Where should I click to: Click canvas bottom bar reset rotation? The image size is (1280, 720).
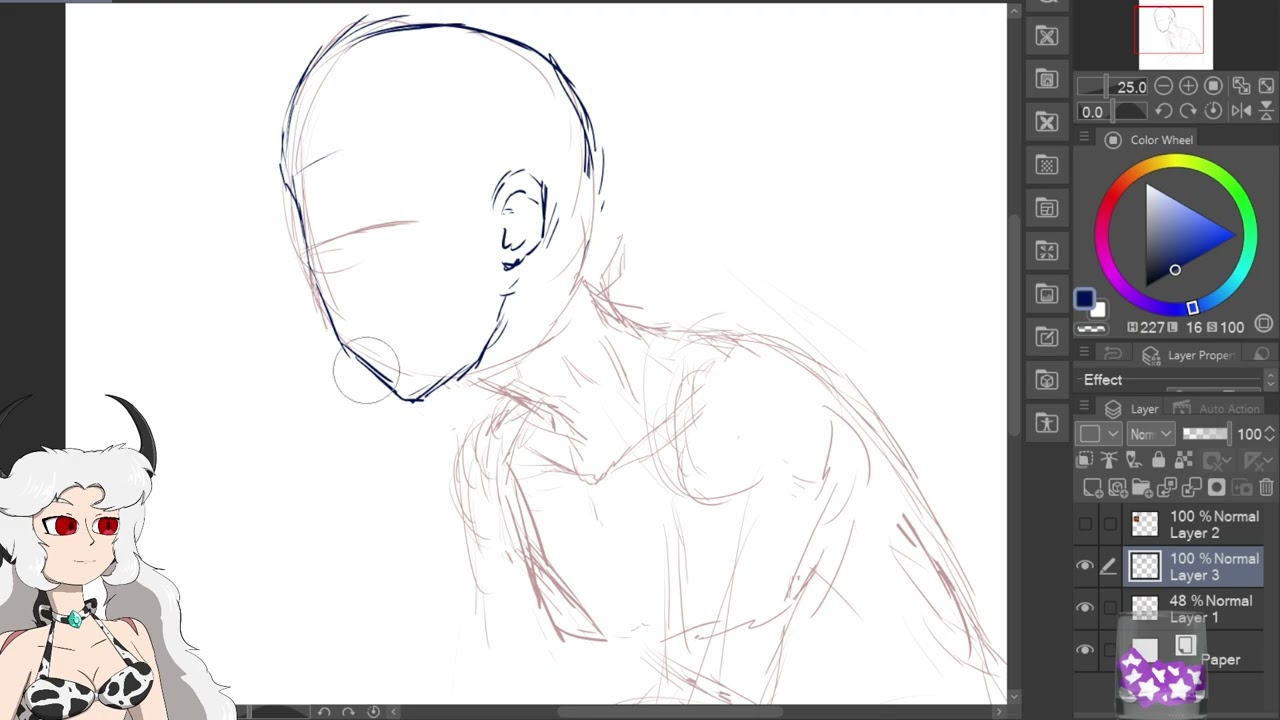(x=373, y=712)
